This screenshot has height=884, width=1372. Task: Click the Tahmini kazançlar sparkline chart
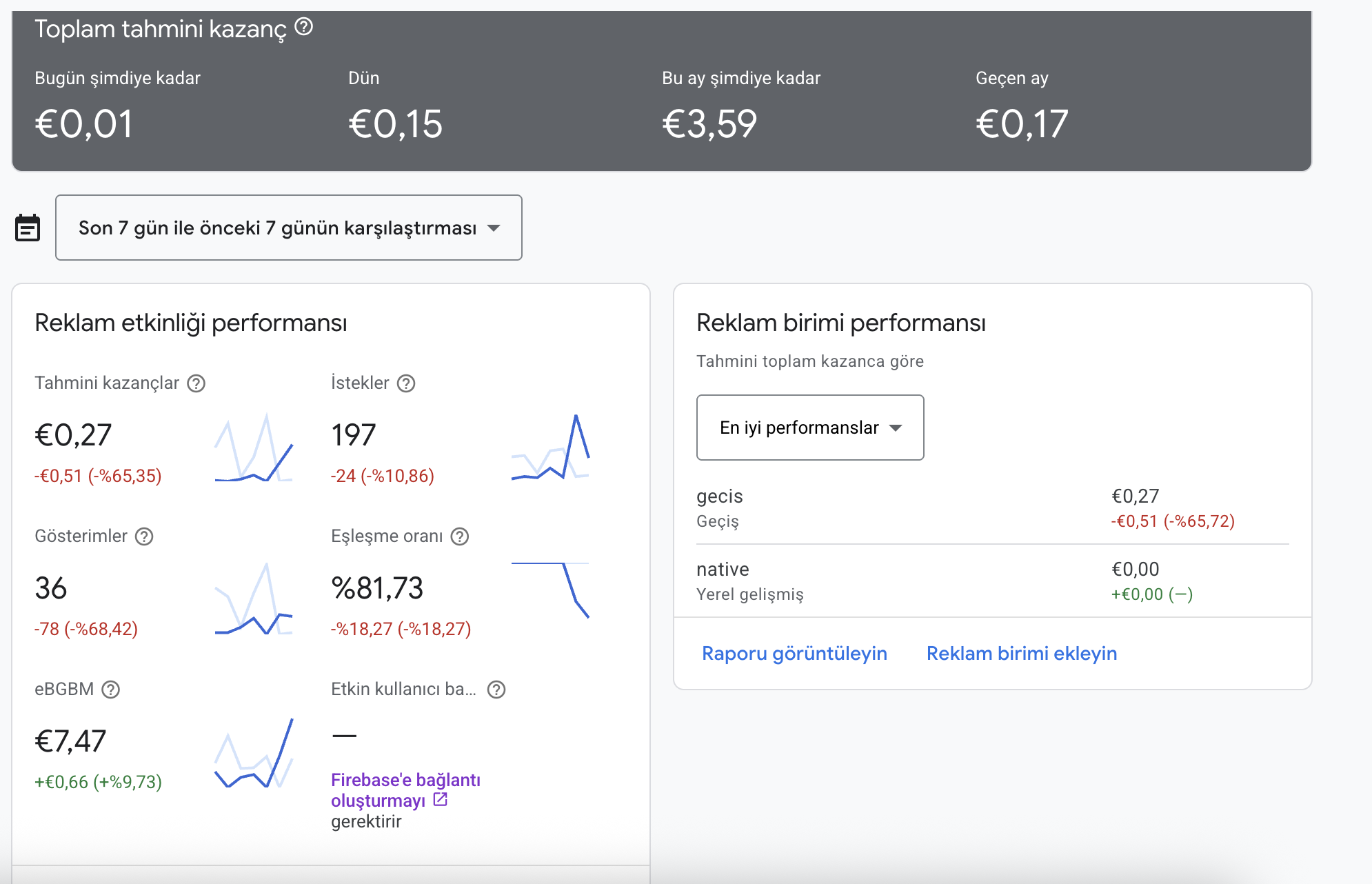click(x=254, y=447)
